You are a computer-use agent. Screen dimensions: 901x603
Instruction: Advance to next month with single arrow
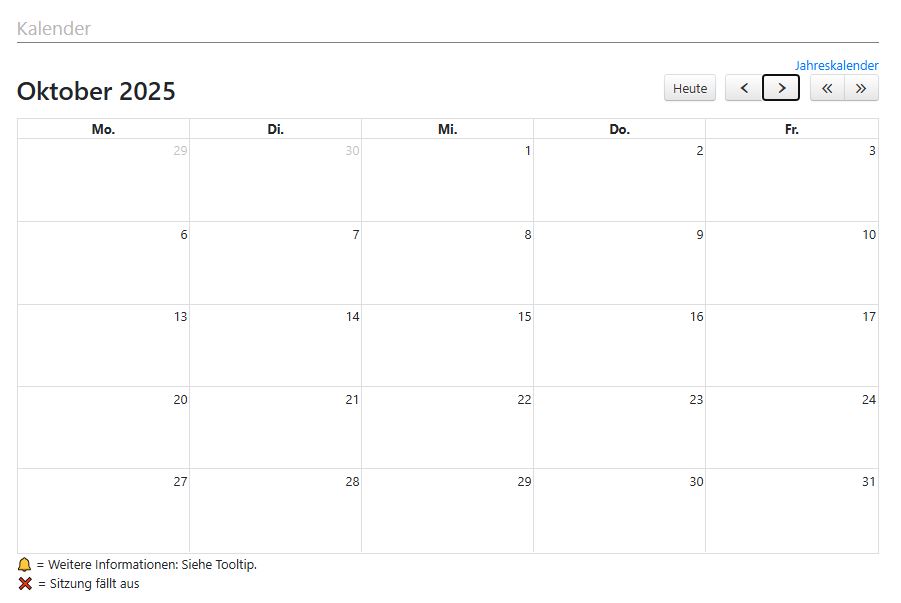(781, 88)
